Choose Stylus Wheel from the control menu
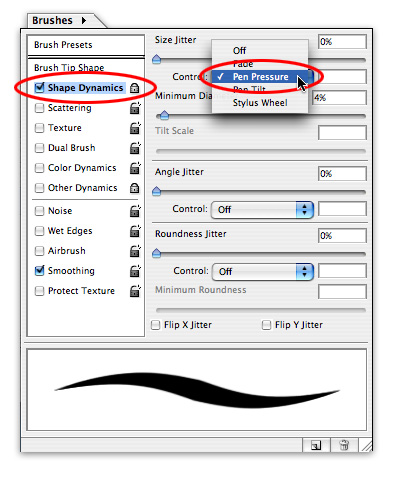This screenshot has width=400, height=481. coord(260,103)
